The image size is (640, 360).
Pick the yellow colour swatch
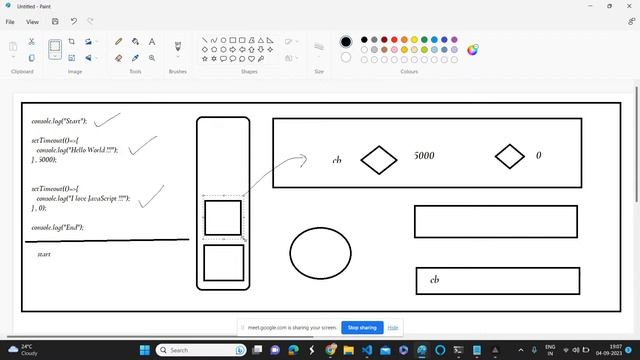pos(414,40)
